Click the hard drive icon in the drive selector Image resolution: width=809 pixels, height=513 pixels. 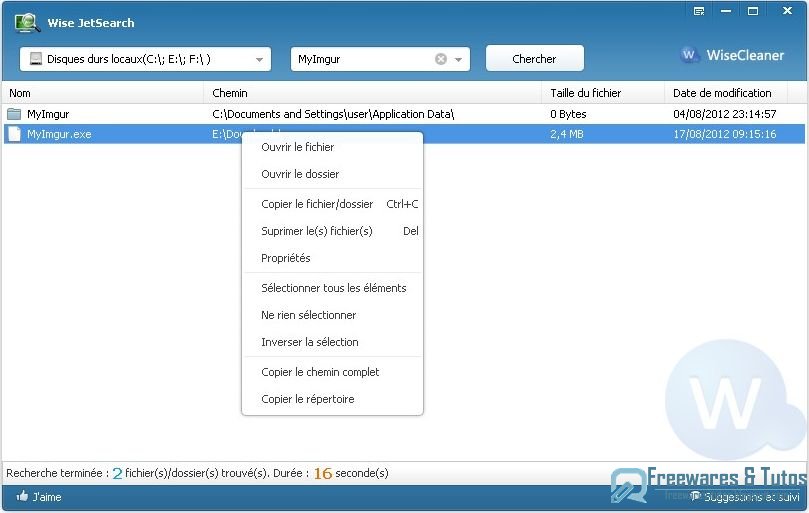(36, 59)
